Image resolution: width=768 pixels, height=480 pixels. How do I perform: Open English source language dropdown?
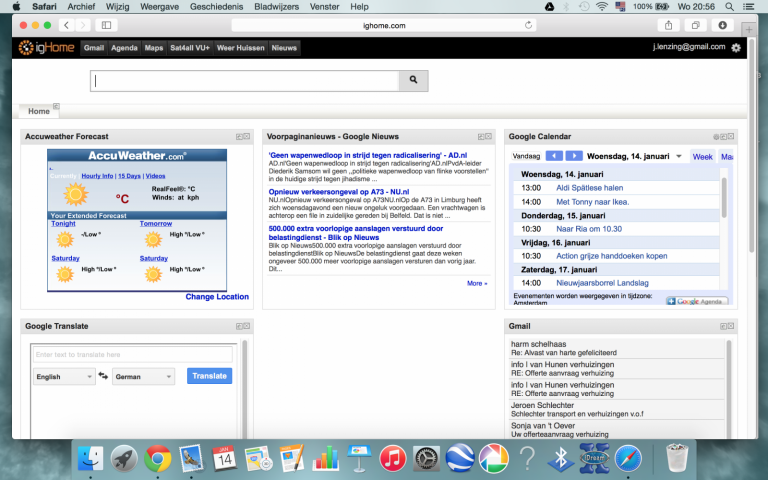click(x=61, y=377)
